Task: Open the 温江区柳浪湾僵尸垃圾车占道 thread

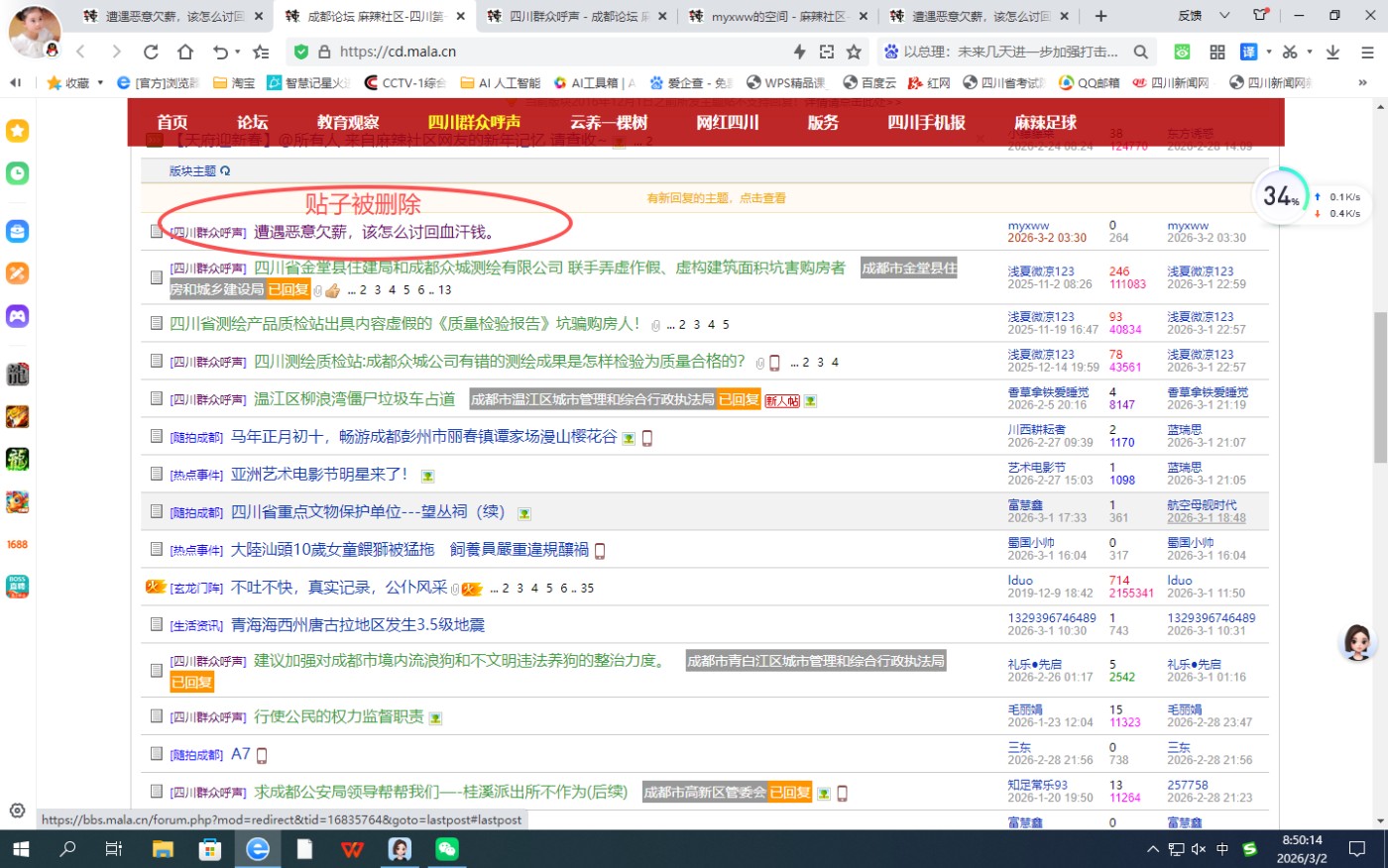Action: 354,399
